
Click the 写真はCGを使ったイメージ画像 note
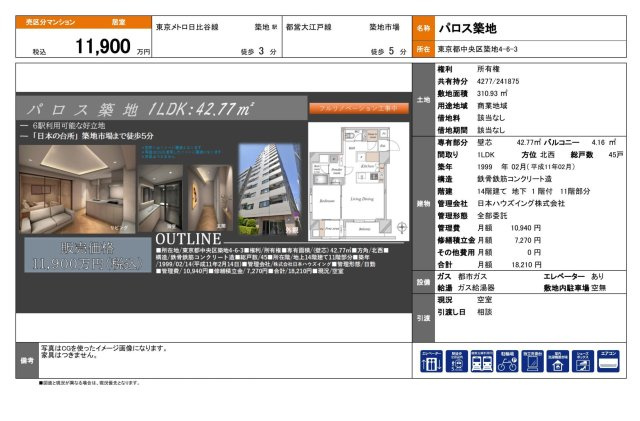coord(104,348)
